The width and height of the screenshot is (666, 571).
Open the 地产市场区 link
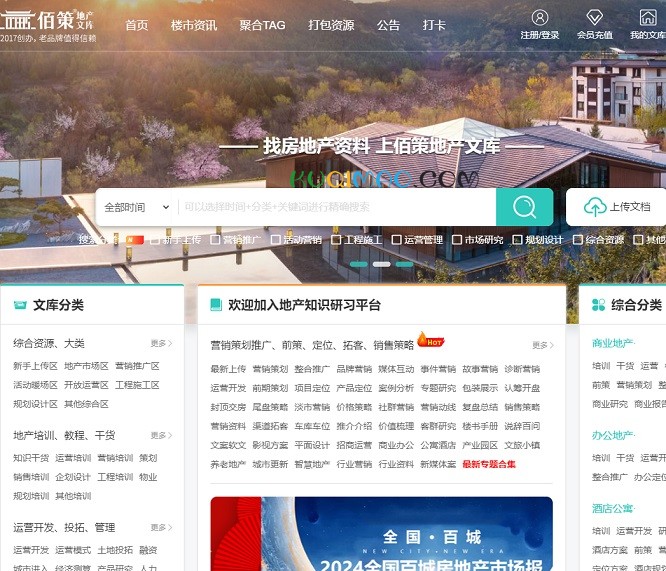point(86,366)
